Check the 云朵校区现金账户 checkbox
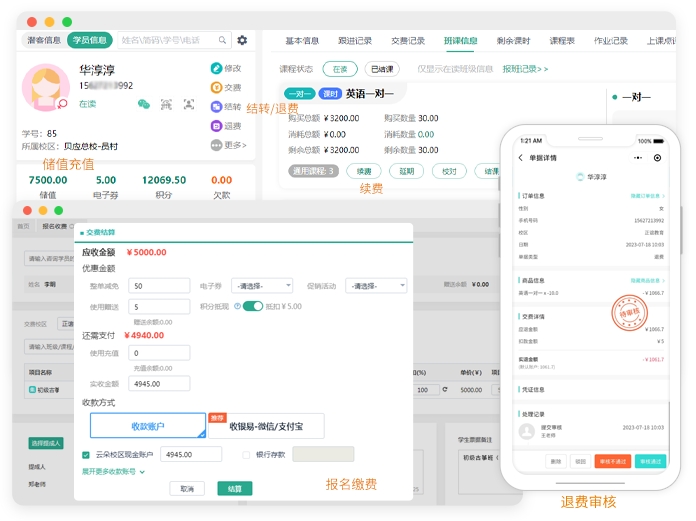The width and height of the screenshot is (696, 521). pos(86,455)
